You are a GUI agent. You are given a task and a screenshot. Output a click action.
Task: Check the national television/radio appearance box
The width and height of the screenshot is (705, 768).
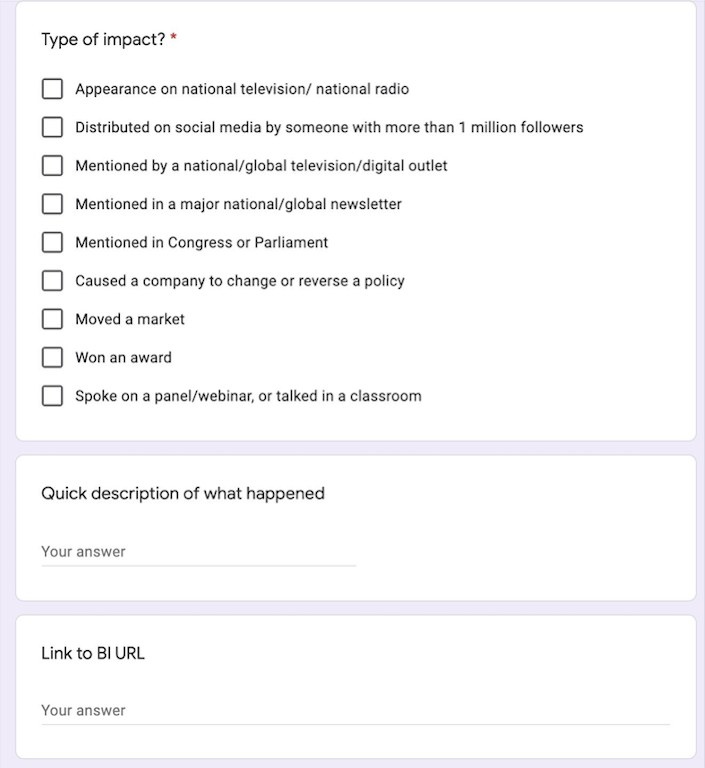(x=52, y=89)
